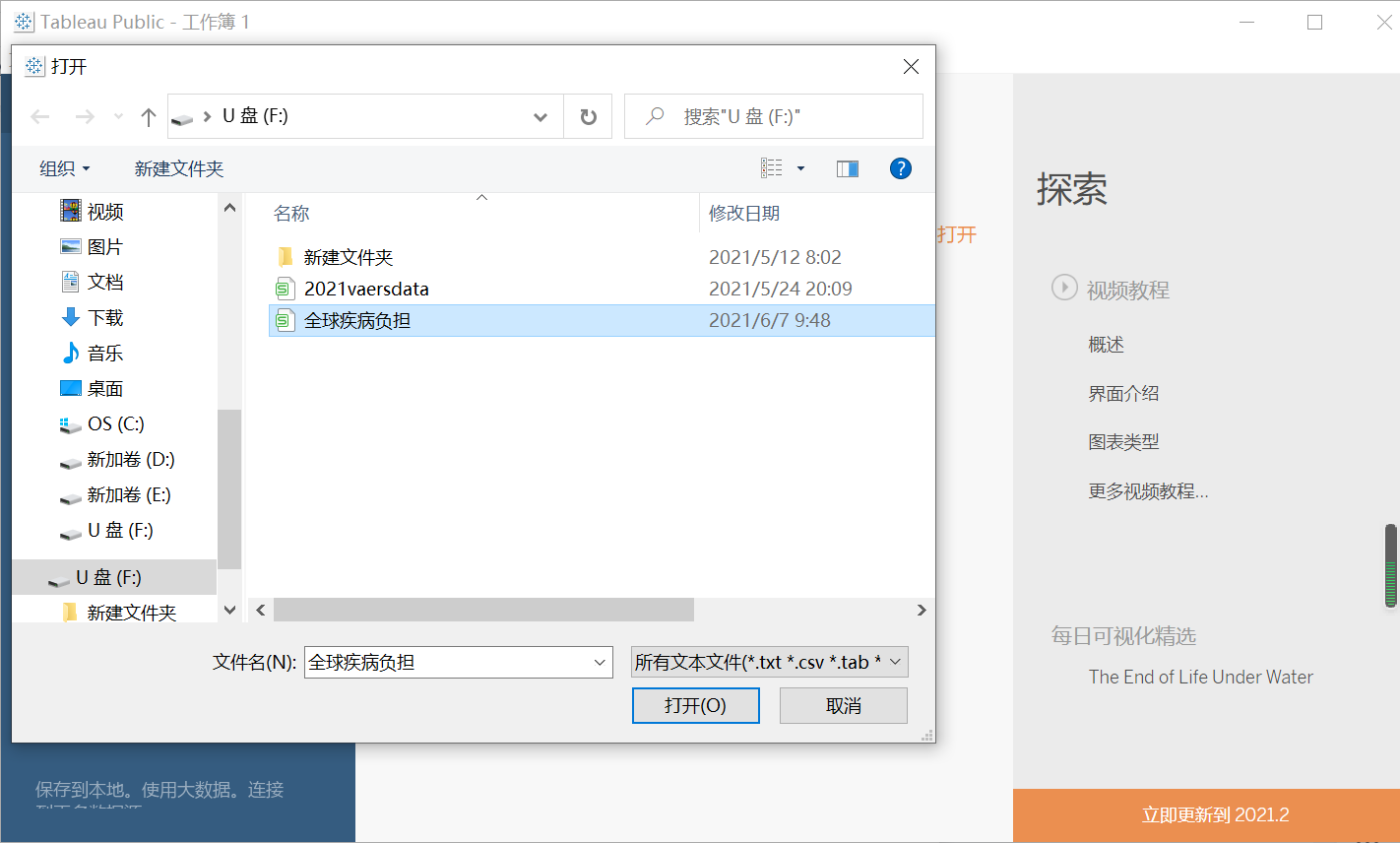Click the 全球疾病负担 file icon
This screenshot has width=1400, height=843.
285,320
